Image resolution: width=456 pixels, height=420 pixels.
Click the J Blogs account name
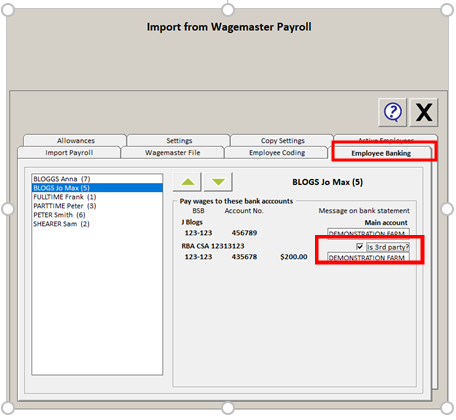pos(192,222)
